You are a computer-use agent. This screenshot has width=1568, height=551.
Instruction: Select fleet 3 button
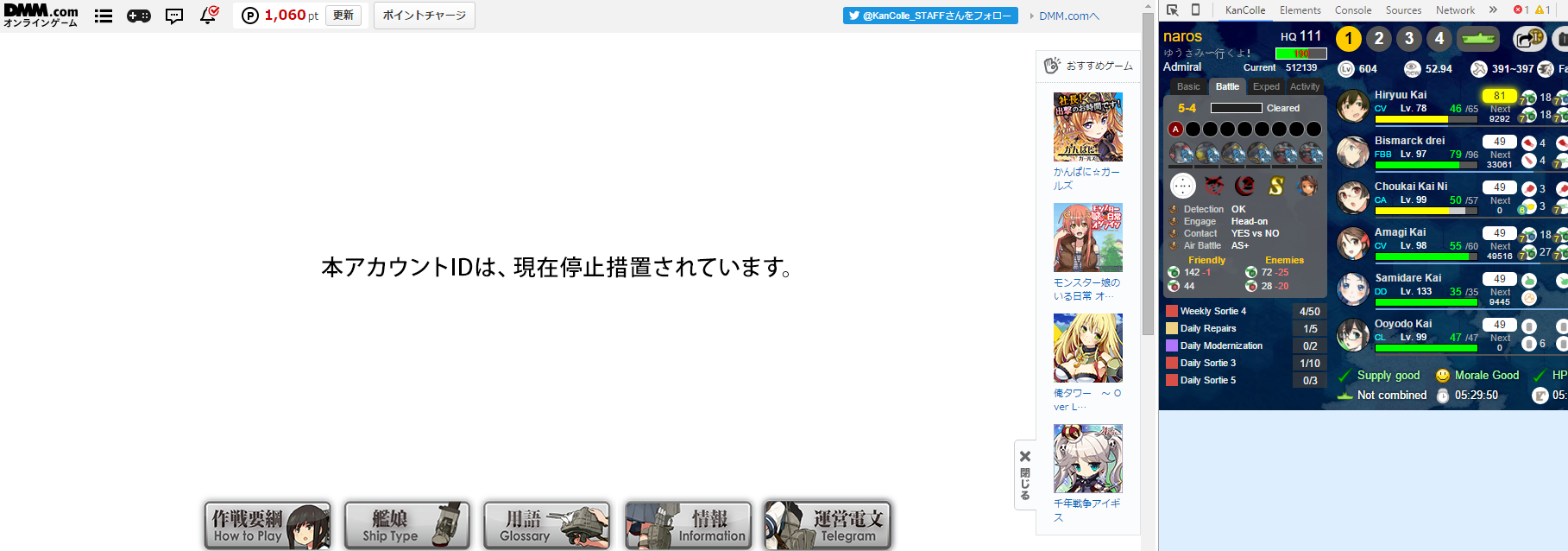pyautogui.click(x=1409, y=39)
